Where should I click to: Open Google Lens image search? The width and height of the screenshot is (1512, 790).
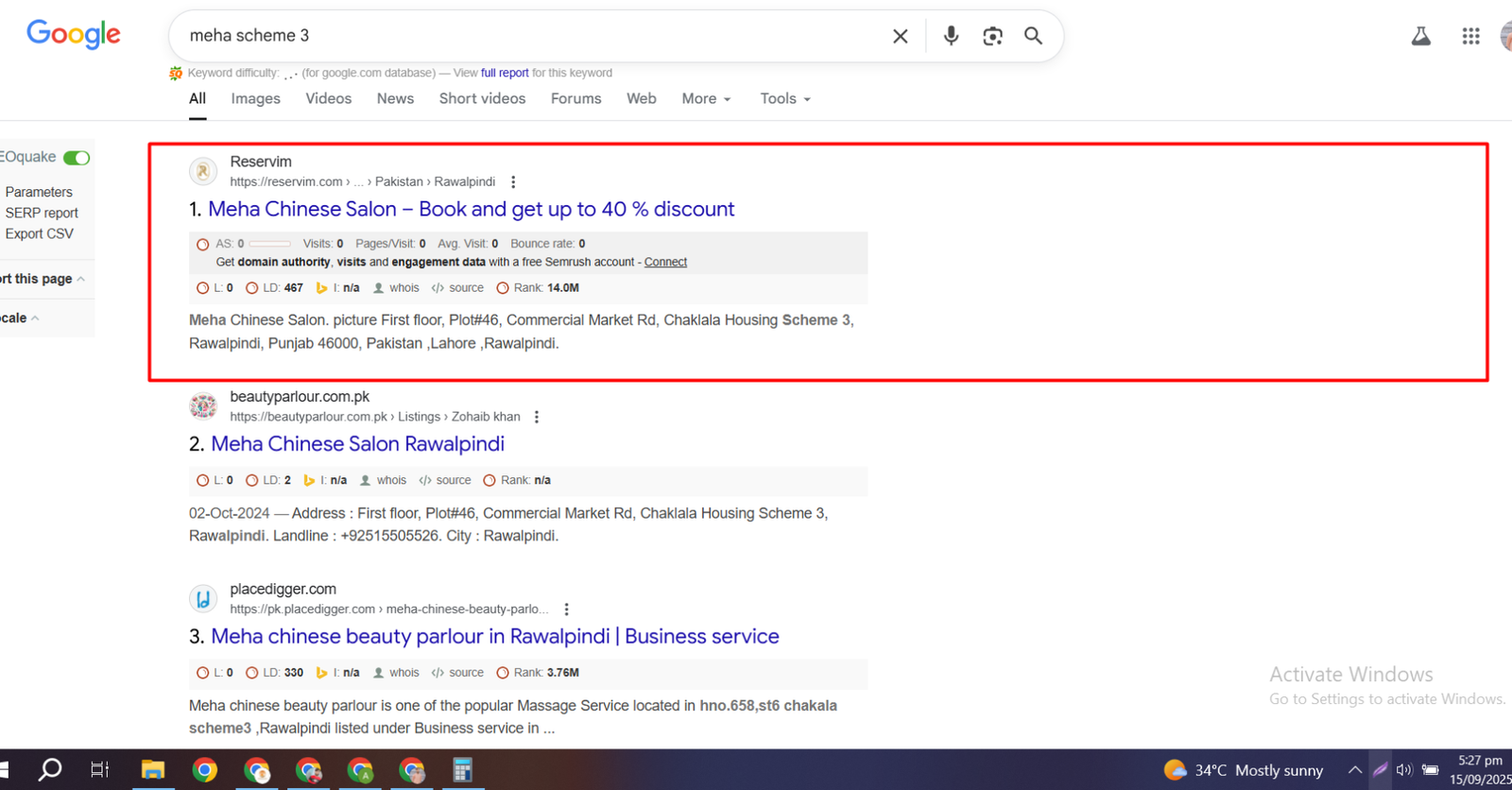992,36
